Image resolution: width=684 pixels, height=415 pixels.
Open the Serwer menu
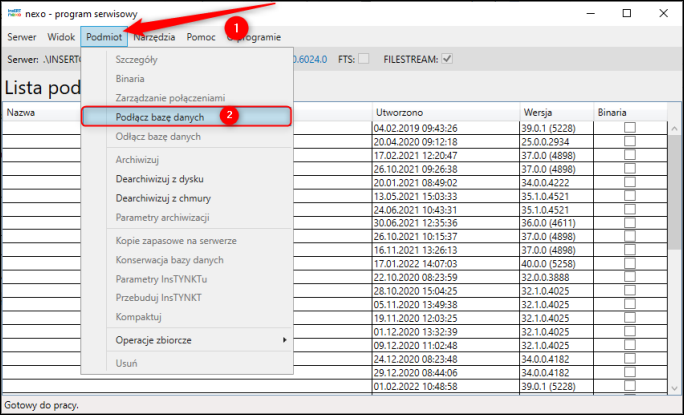tap(22, 37)
